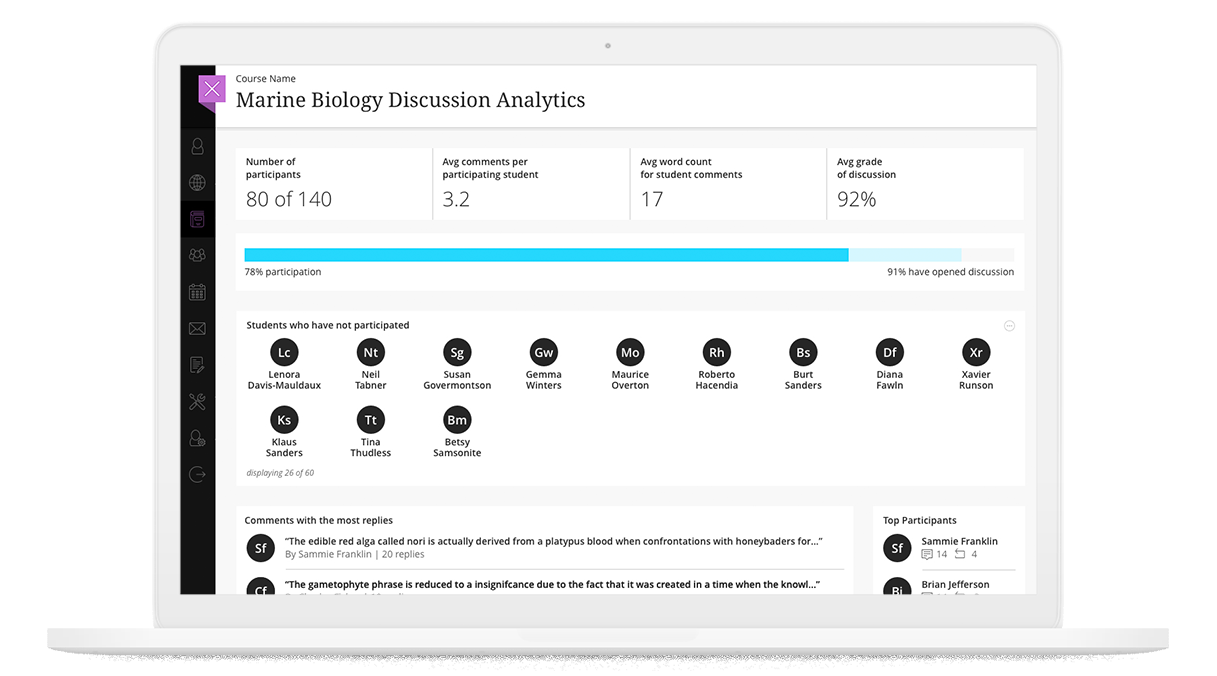
Task: Open the user settings icon in the sidebar
Action: 197,439
